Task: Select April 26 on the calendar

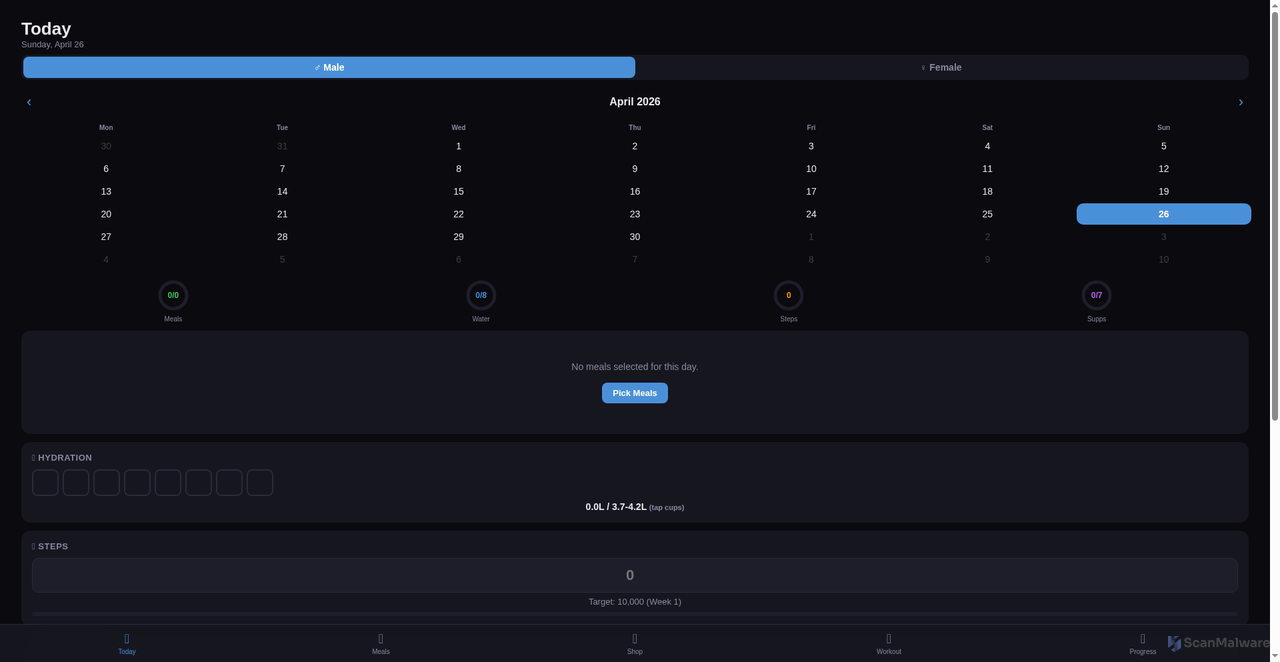Action: (1163, 213)
